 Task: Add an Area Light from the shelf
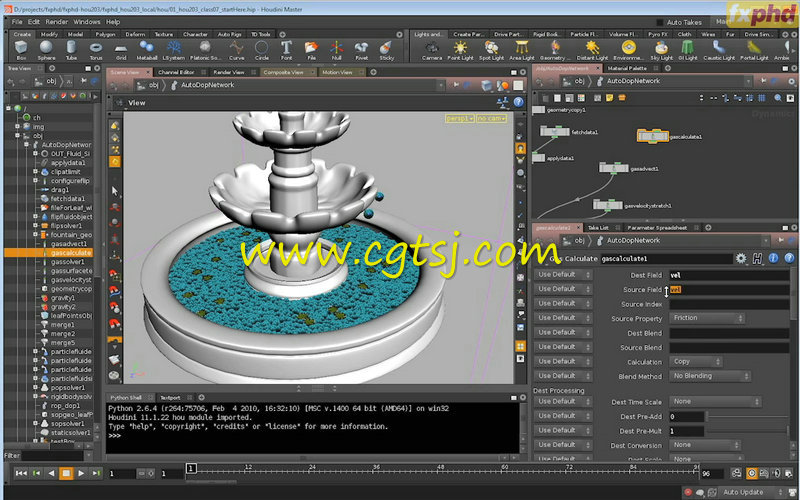coord(521,50)
